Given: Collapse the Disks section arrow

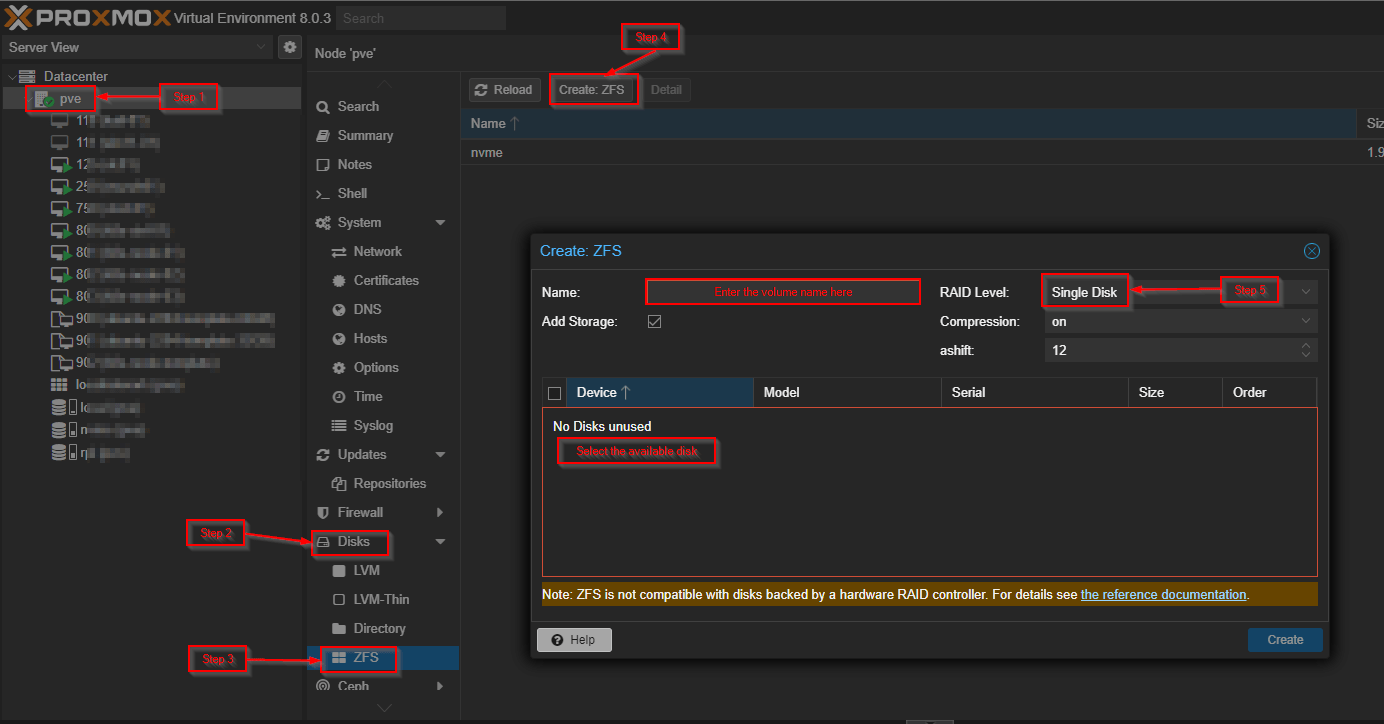Looking at the screenshot, I should 440,541.
